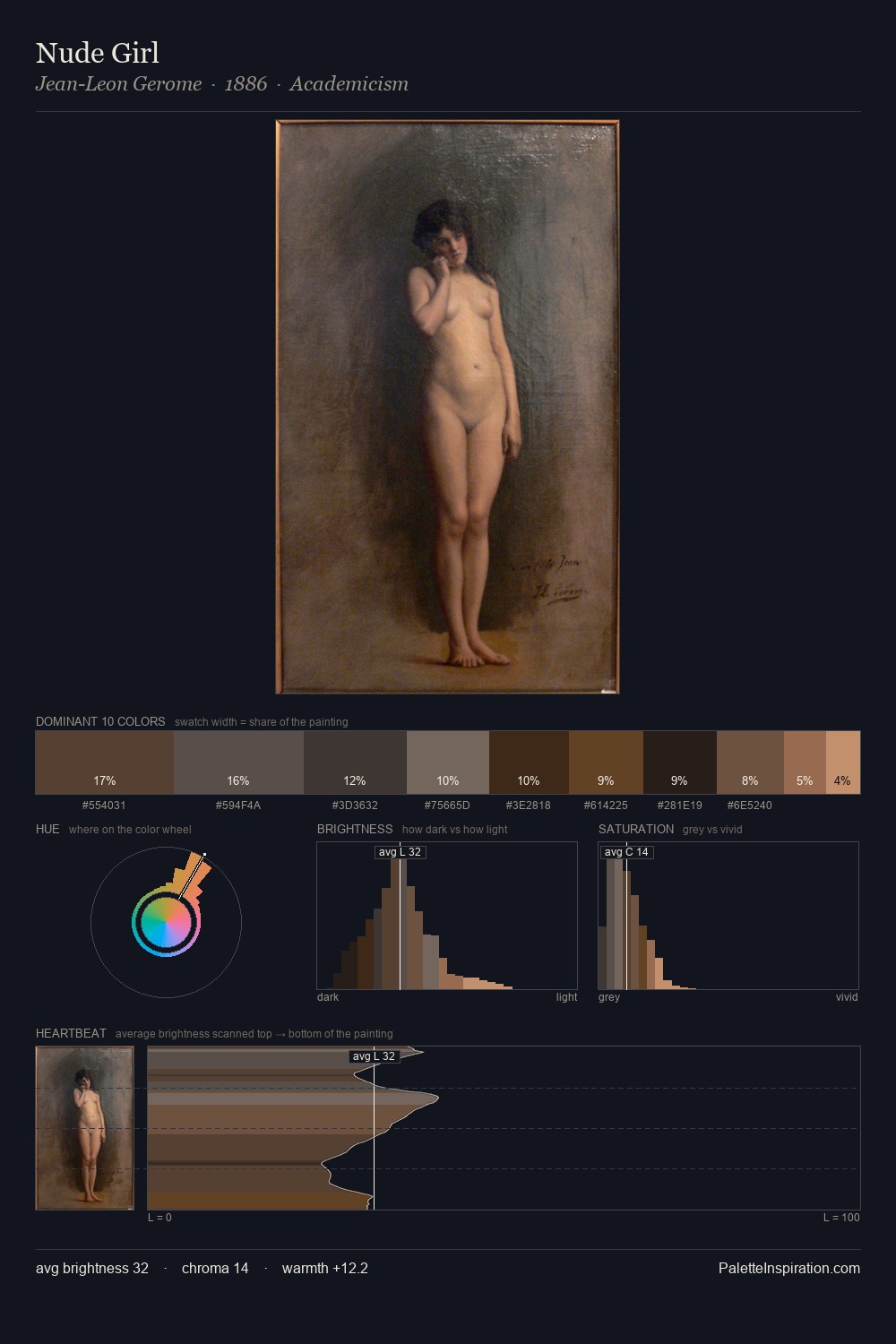Viewport: 896px width, 1344px height.
Task: Choose the #75665D grey-brown swatch
Action: click(448, 762)
